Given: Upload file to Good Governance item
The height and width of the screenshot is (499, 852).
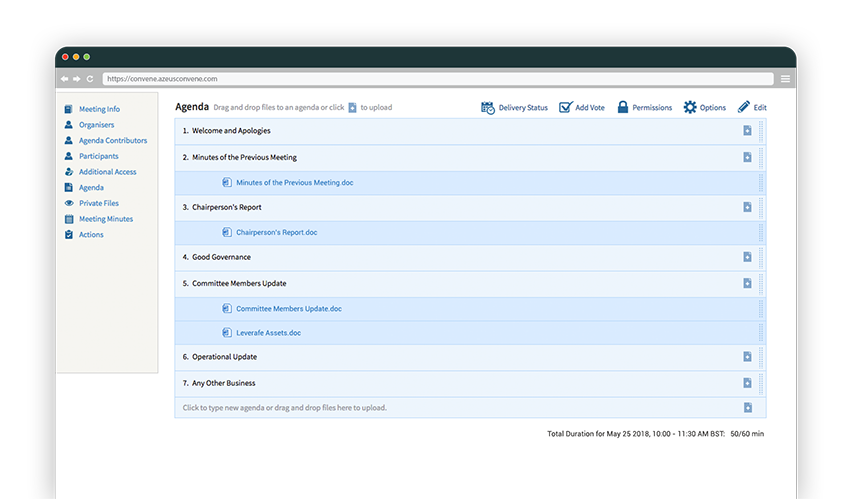Looking at the screenshot, I should click(747, 257).
